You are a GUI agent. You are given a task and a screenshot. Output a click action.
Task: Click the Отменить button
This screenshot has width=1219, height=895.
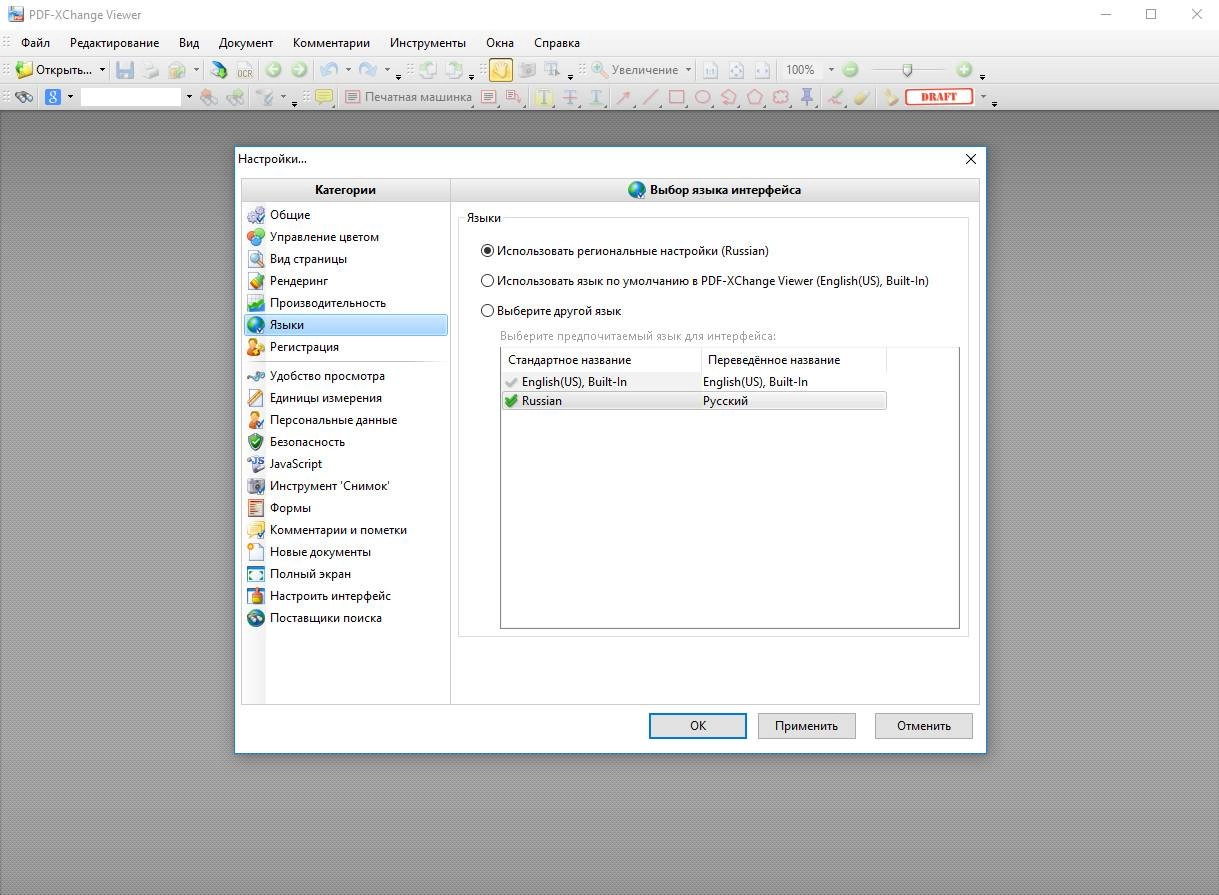[923, 726]
